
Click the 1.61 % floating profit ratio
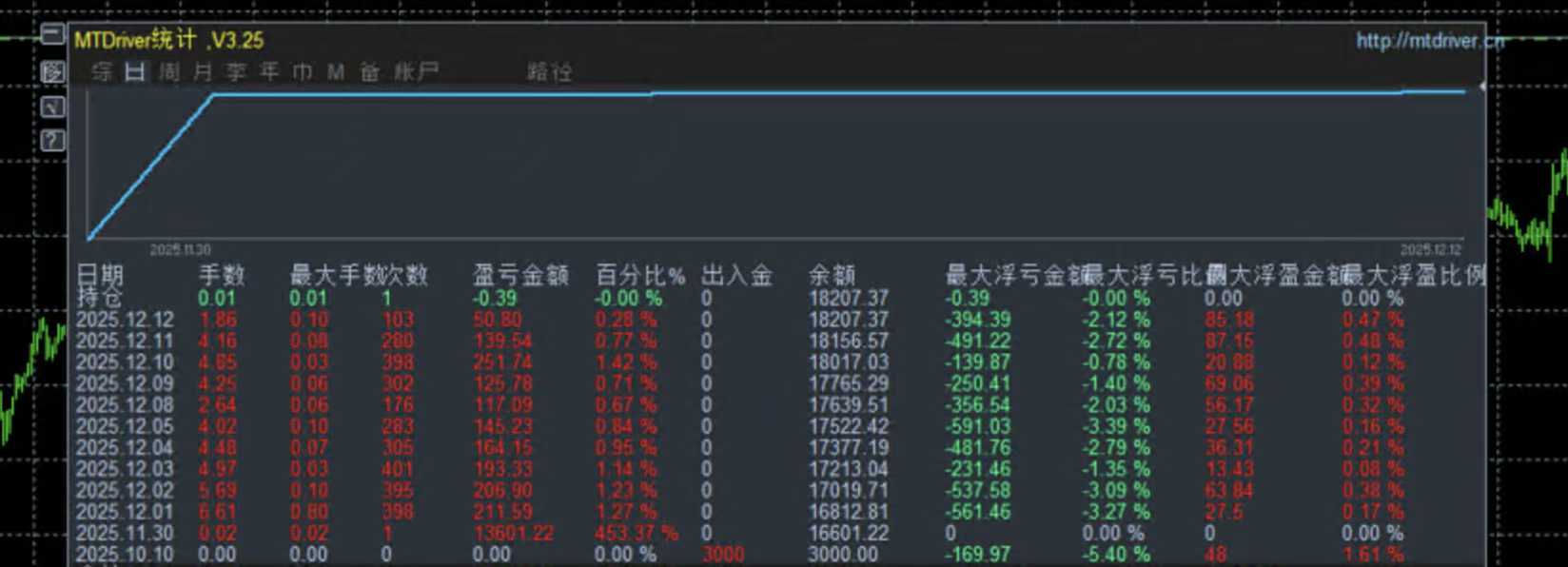point(1373,554)
